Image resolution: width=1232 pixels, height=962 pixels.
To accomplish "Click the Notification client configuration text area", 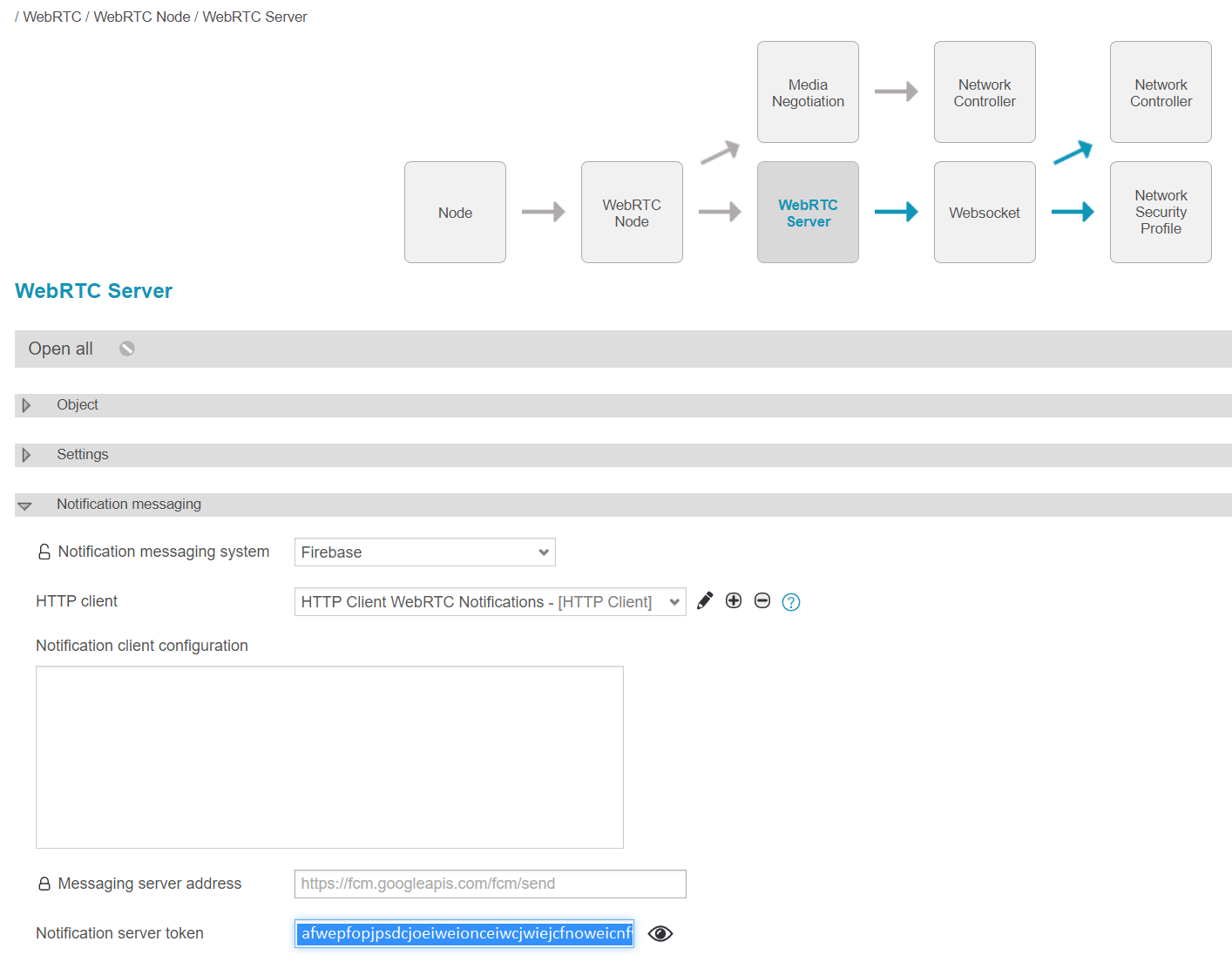I will (x=329, y=756).
